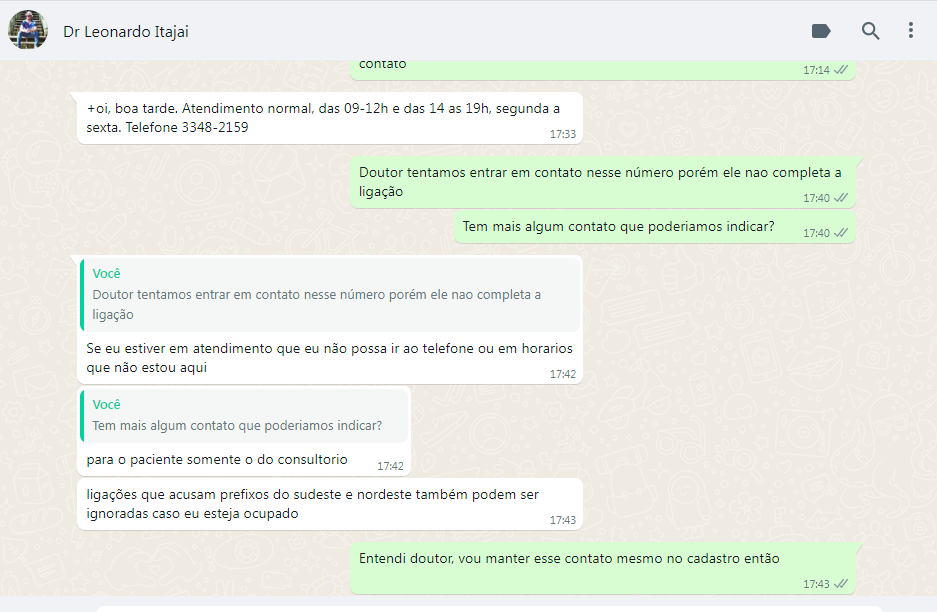Screen dimensions: 937x612
Task: Select message about 'prefixos do sudeste e nordeste'
Action: click(330, 504)
